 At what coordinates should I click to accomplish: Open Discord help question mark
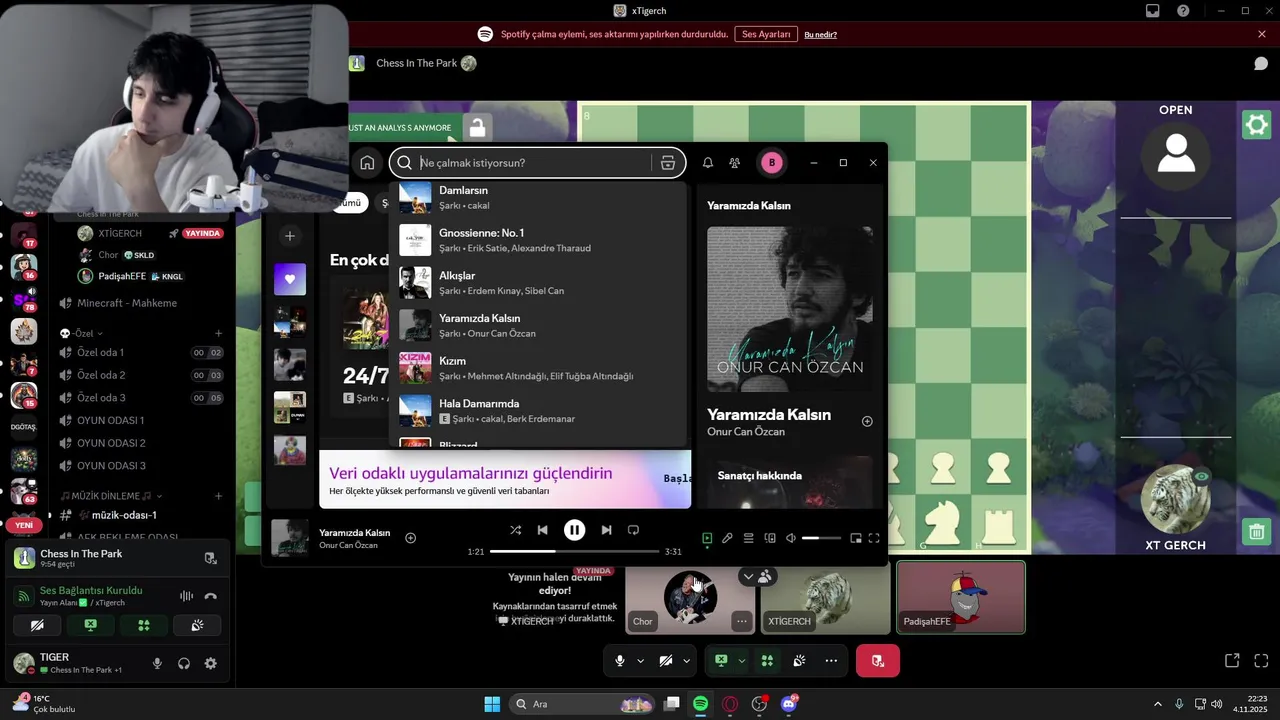pos(1183,11)
